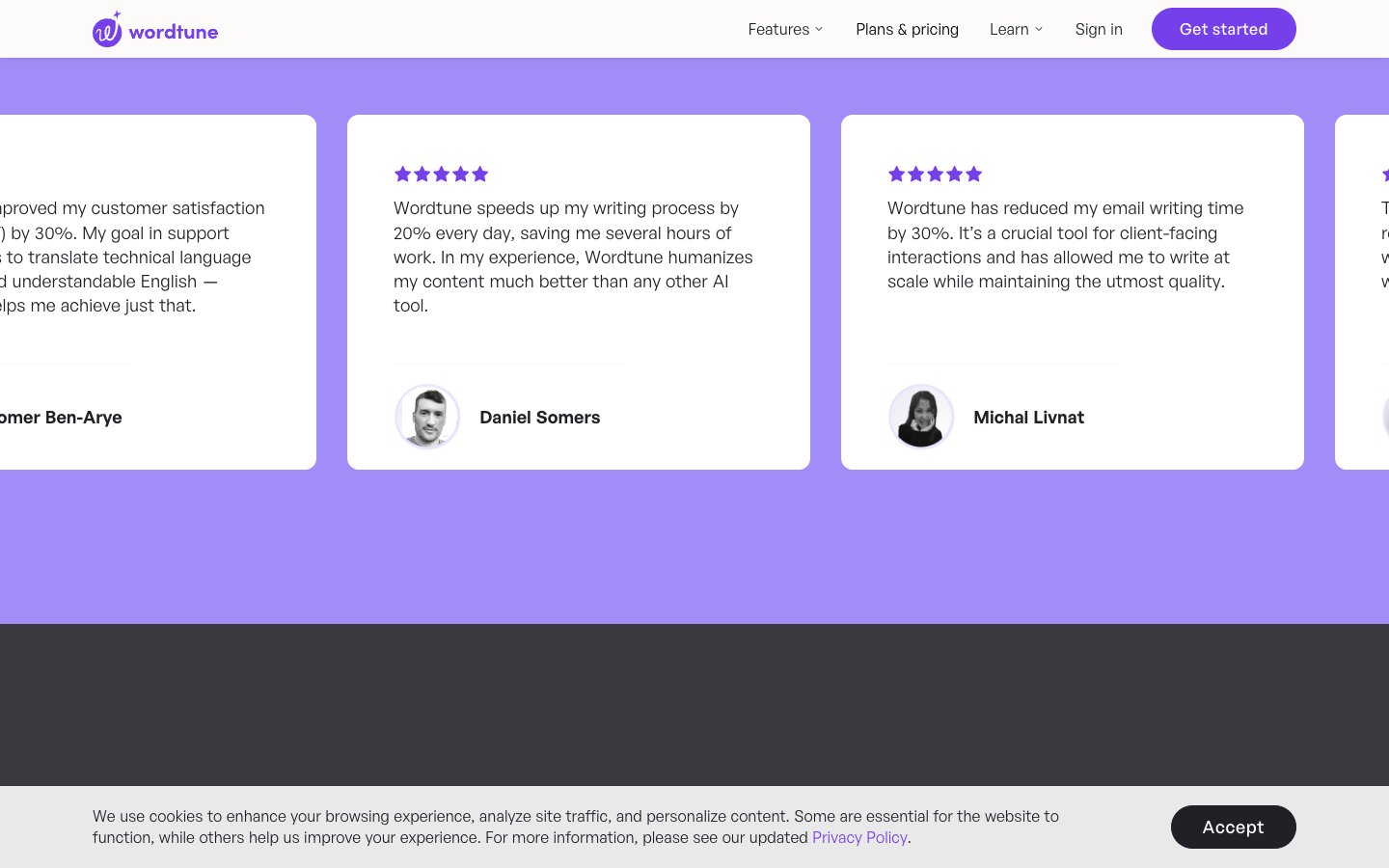
Task: Click the wordtune wordmark text
Action: pos(174,32)
